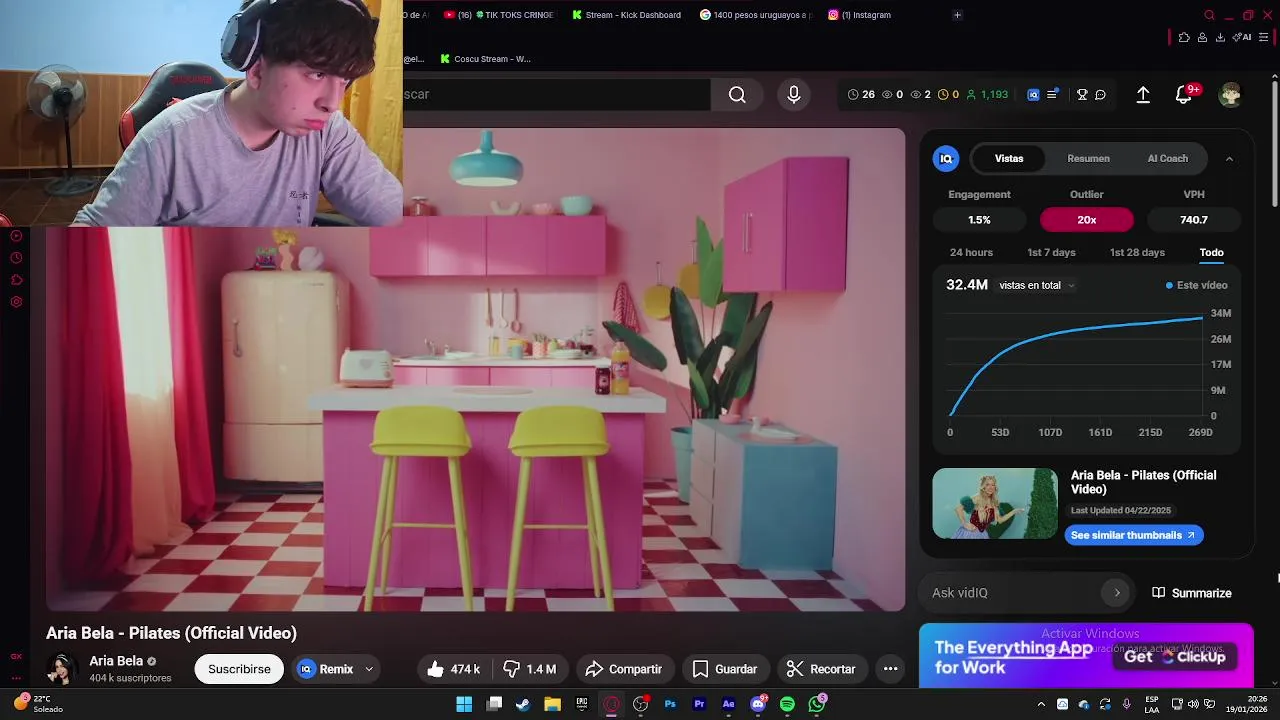Select the 1st 28 days range tab
Viewport: 1280px width, 720px height.
(1137, 252)
